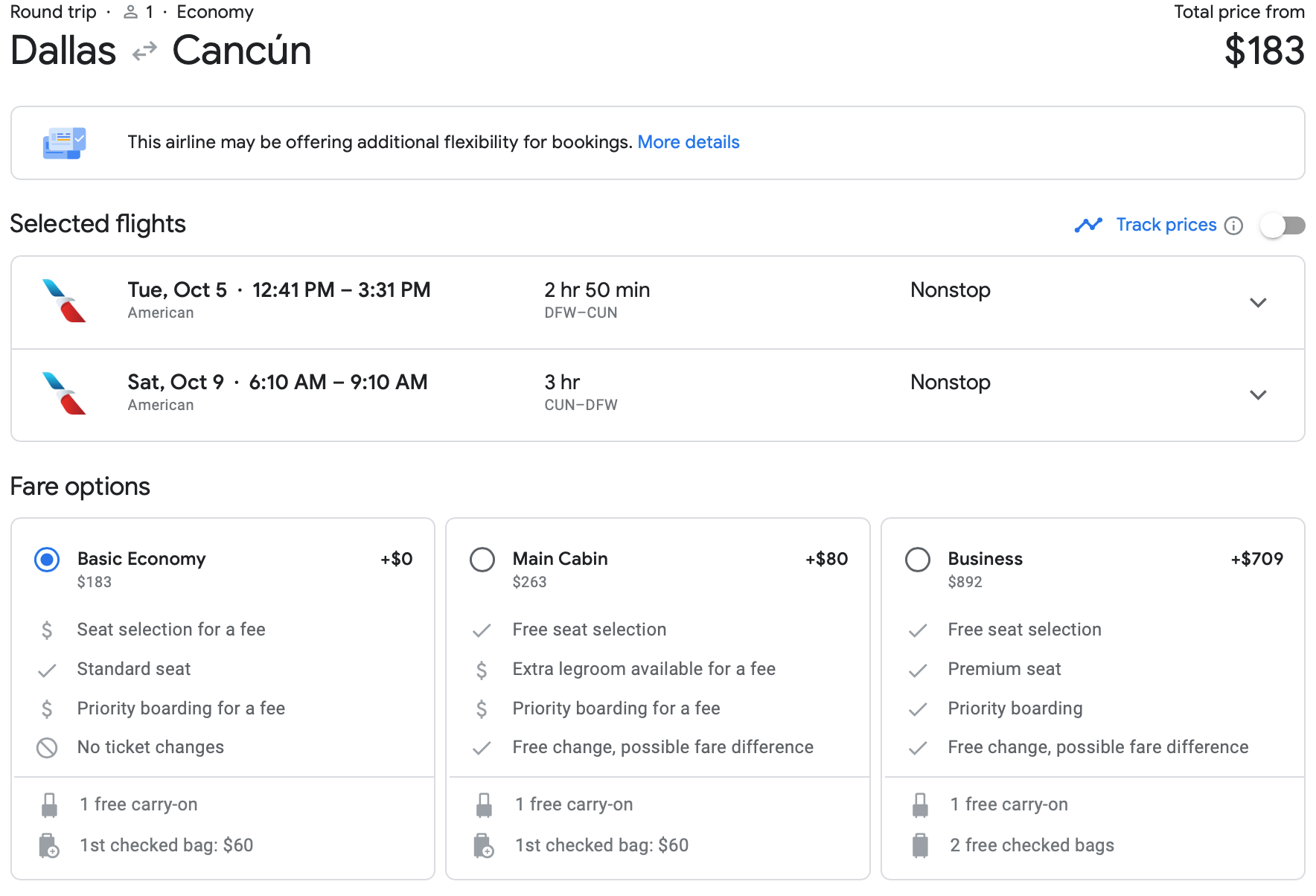1316x896 pixels.
Task: Select the Basic Economy fare radio button
Action: pos(47,560)
